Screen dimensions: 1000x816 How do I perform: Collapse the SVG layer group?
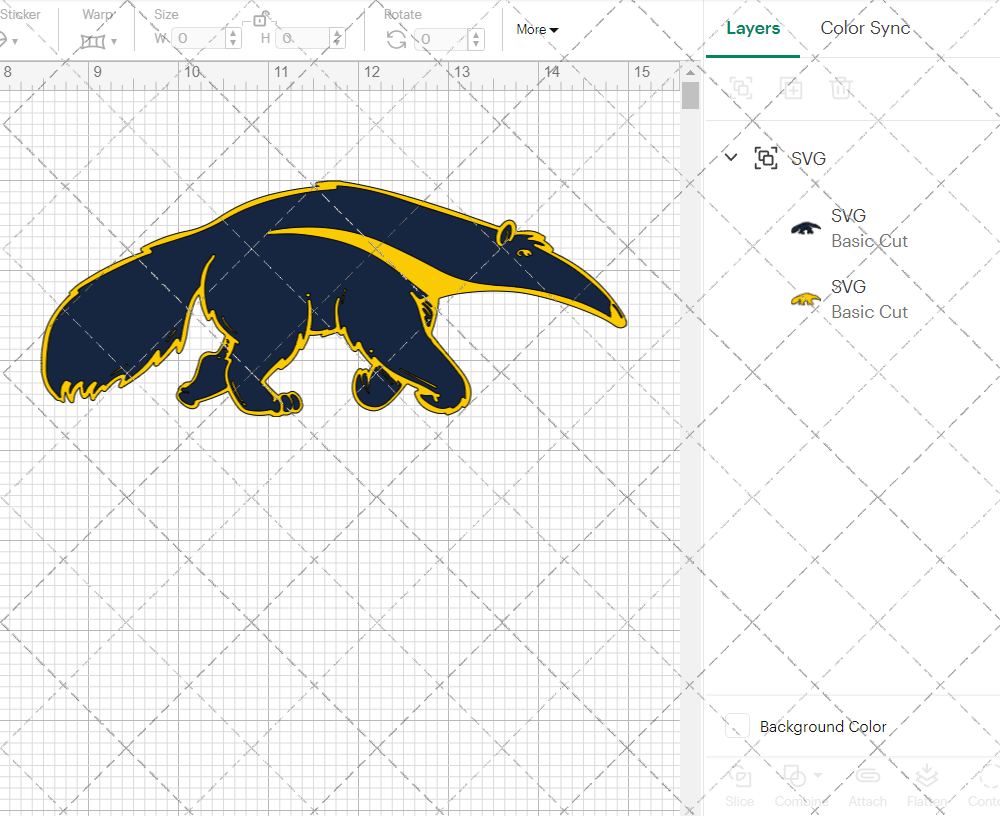tap(730, 158)
